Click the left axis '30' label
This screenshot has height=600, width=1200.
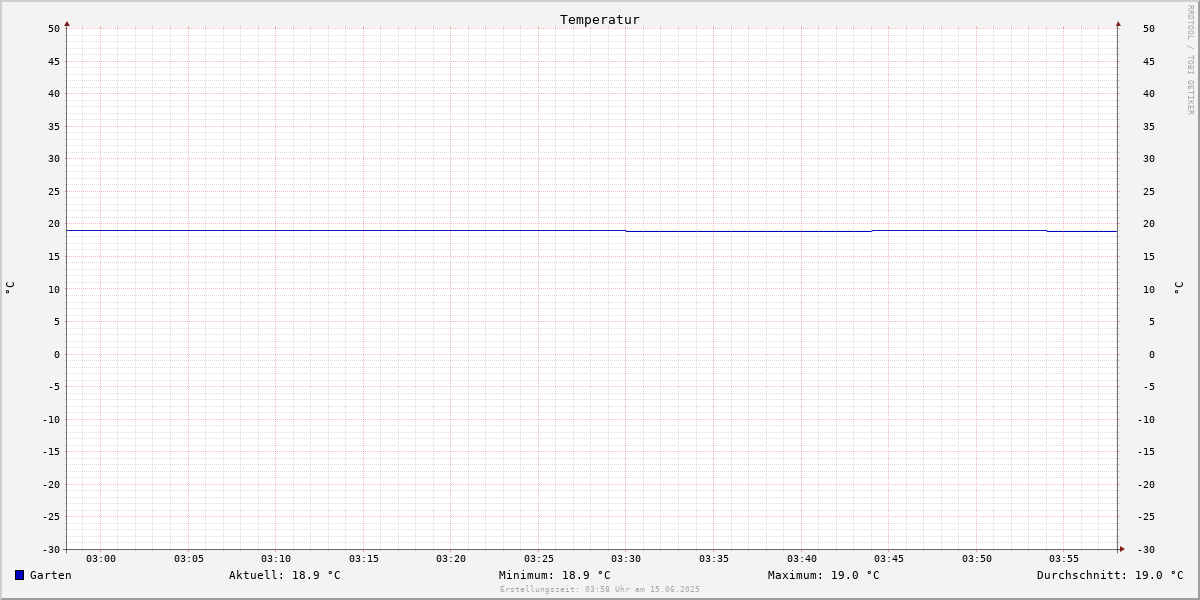[54, 158]
